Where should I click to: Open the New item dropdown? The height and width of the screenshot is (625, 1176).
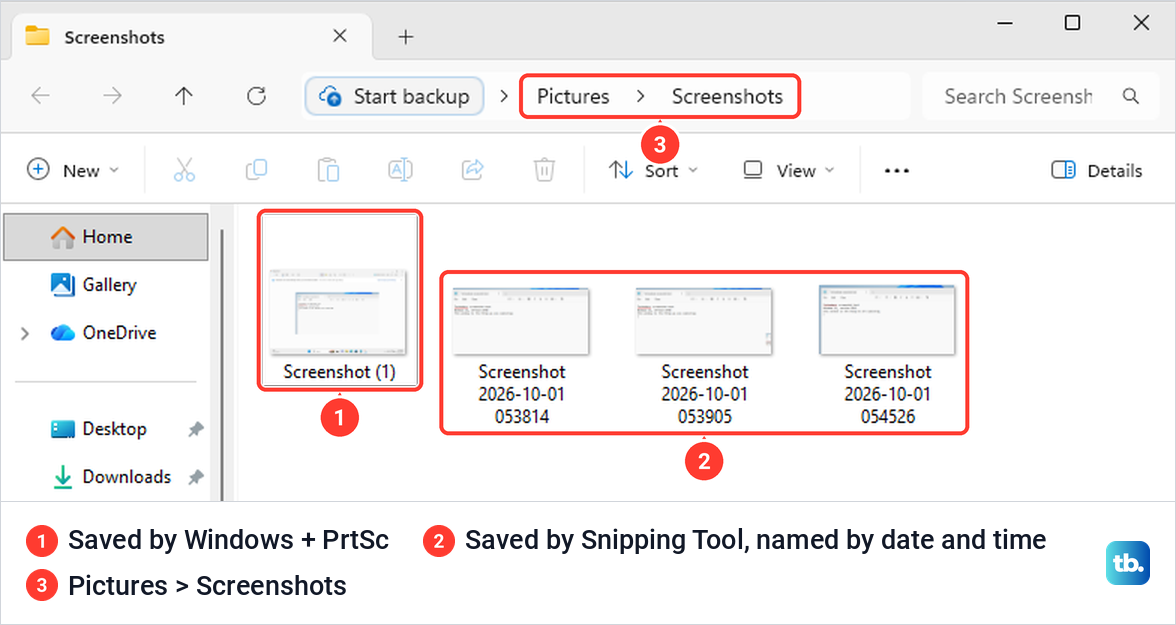tap(73, 170)
